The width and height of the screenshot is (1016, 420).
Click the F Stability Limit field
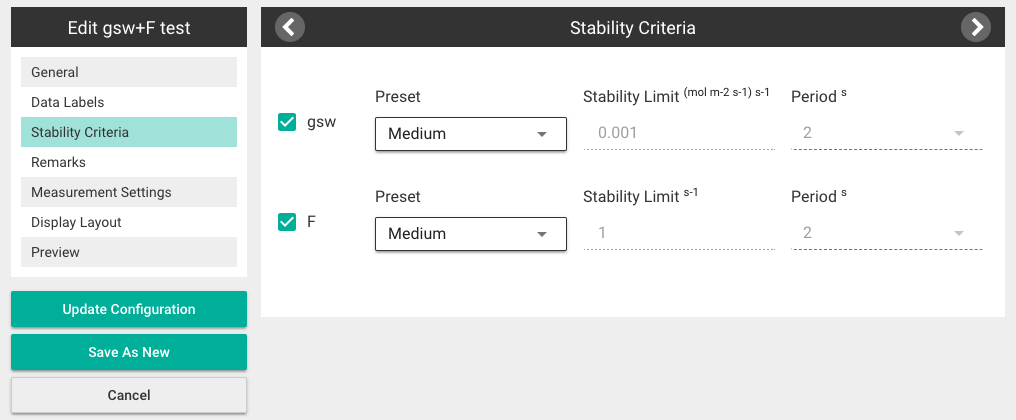(x=679, y=233)
